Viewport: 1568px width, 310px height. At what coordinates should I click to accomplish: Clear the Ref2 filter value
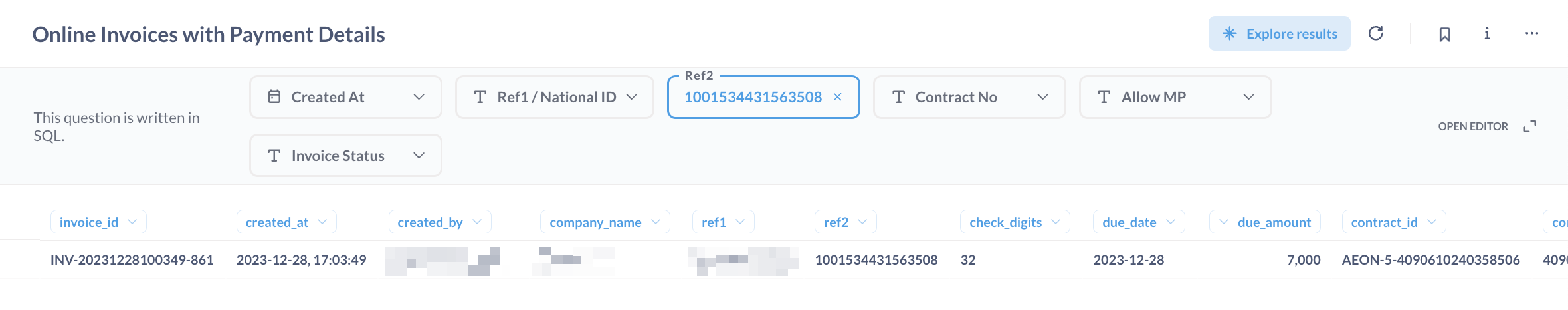click(838, 97)
